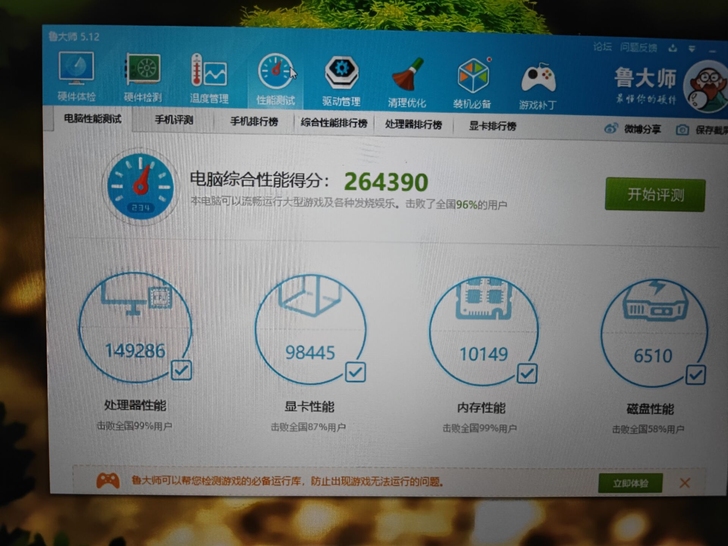Click the graphics score 98445
This screenshot has height=546, width=728.
[x=310, y=352]
